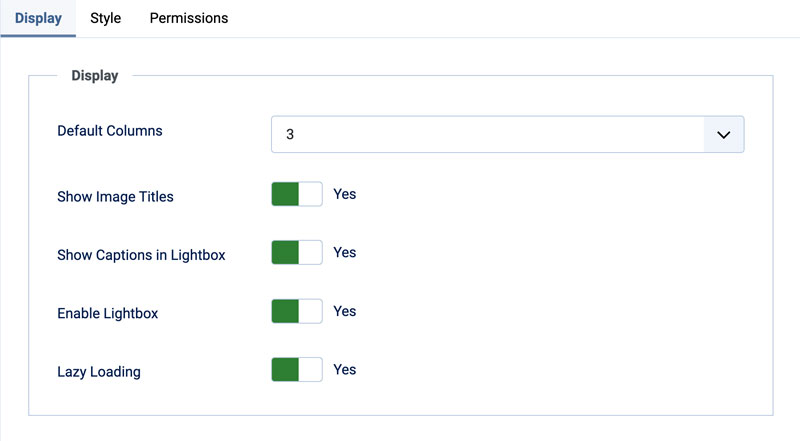Click the Default Columns chevron arrow
Image resolution: width=800 pixels, height=441 pixels.
pyautogui.click(x=724, y=134)
